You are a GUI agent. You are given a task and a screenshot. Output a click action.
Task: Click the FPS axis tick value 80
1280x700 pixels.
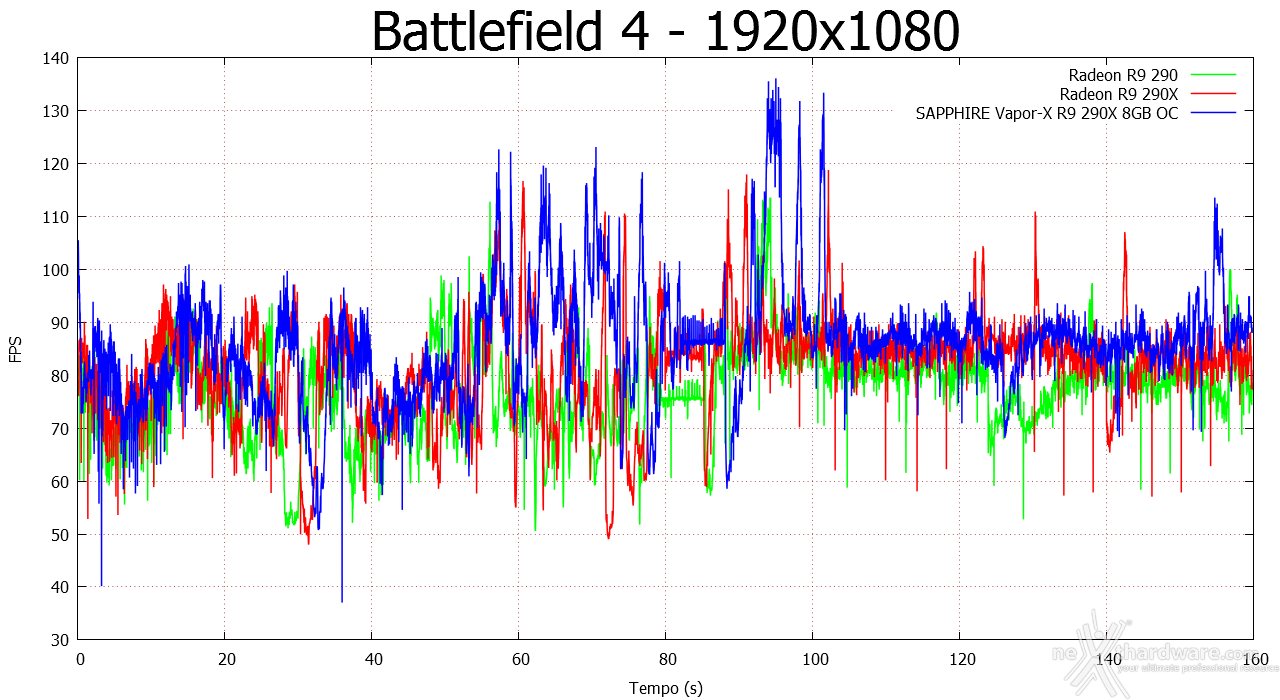click(x=61, y=376)
